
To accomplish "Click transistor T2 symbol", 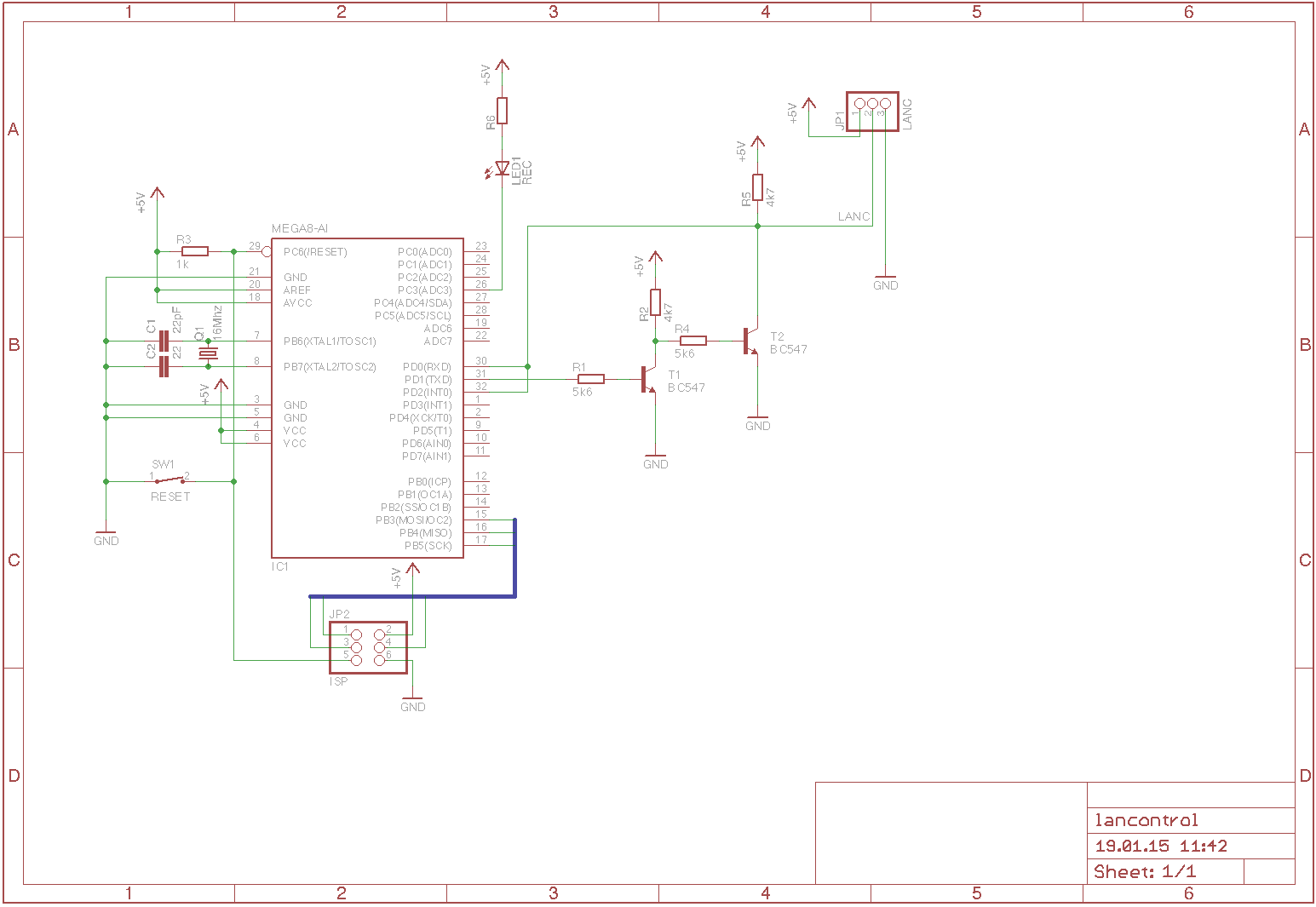I will pos(750,342).
